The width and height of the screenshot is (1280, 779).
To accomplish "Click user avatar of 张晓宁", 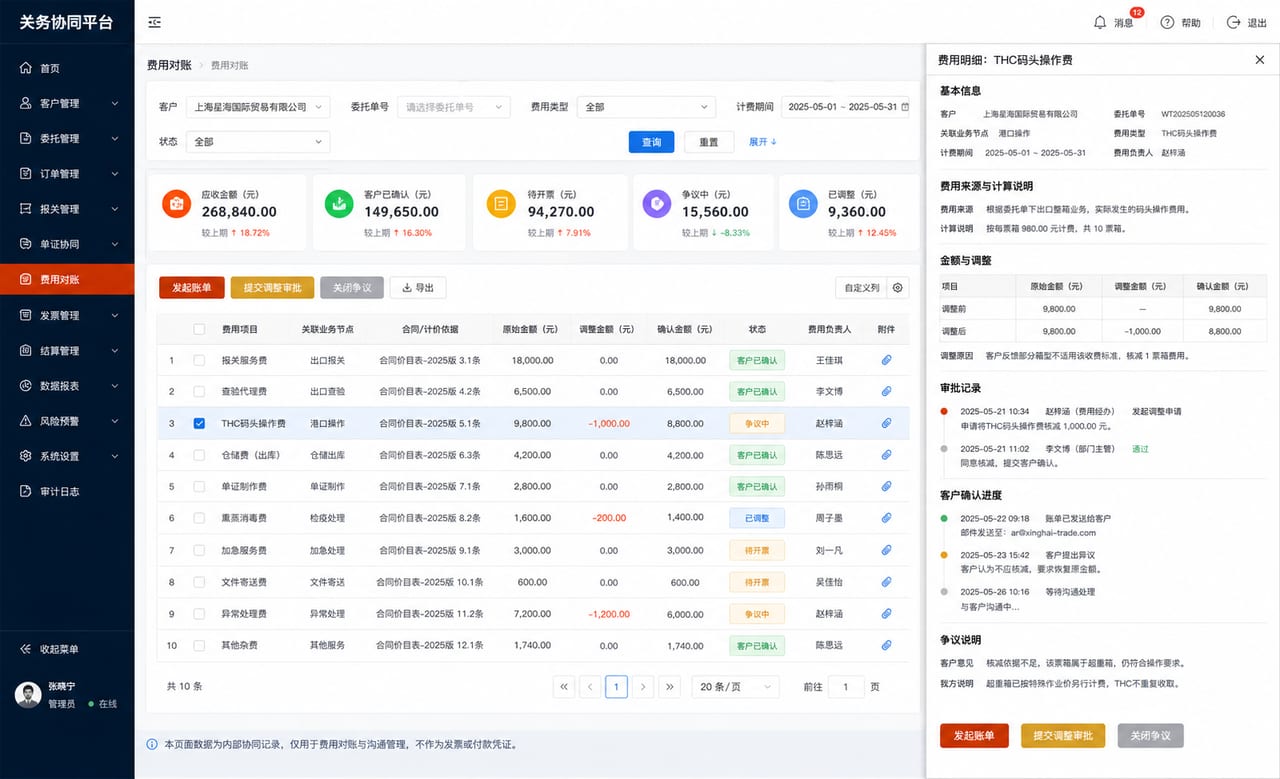I will pos(28,695).
